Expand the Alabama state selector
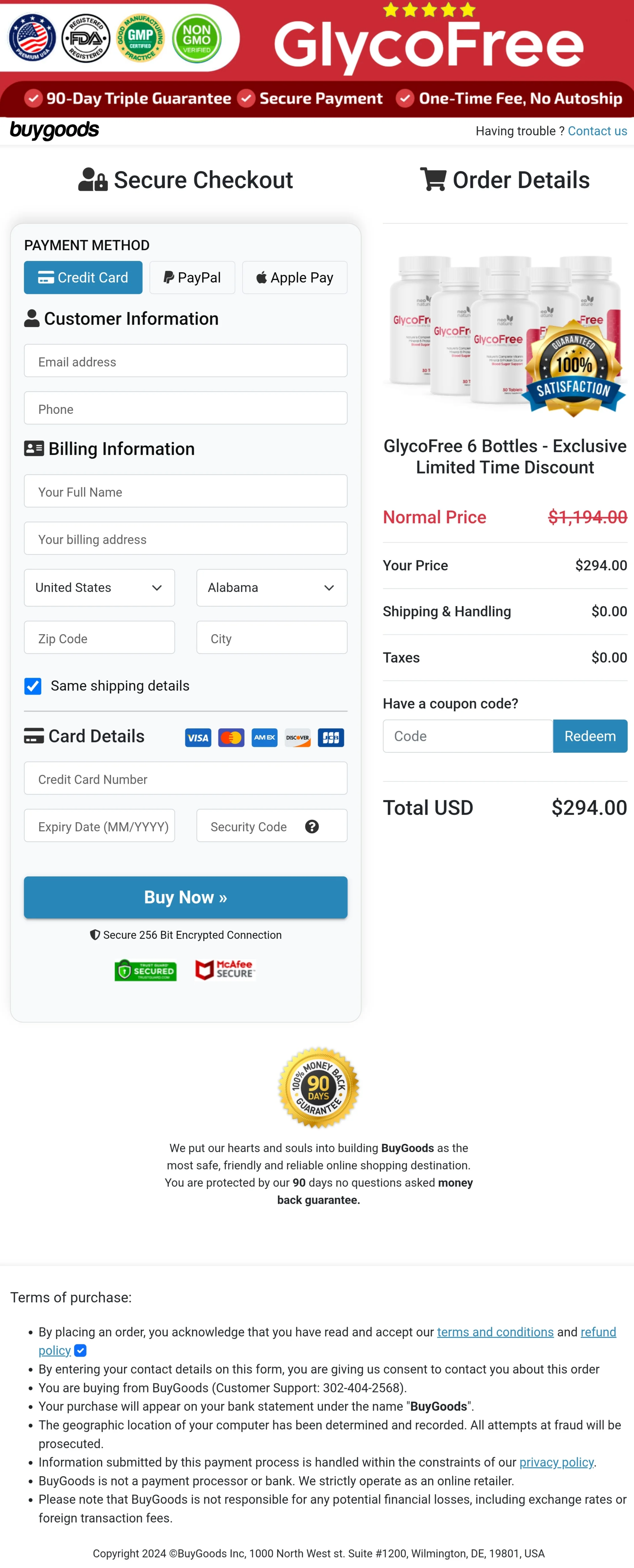Viewport: 634px width, 1568px height. coord(271,587)
